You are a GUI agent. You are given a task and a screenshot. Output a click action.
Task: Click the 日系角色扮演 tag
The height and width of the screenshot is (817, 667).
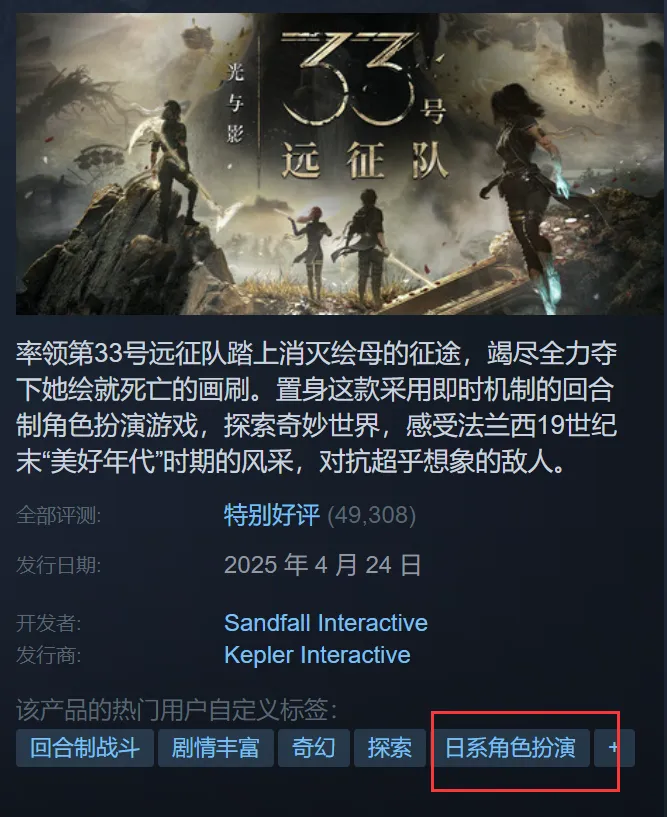click(510, 748)
